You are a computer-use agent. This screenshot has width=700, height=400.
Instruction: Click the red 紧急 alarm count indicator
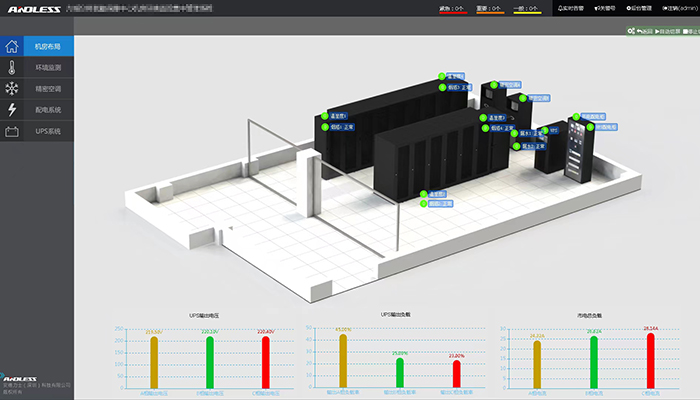[x=452, y=9]
